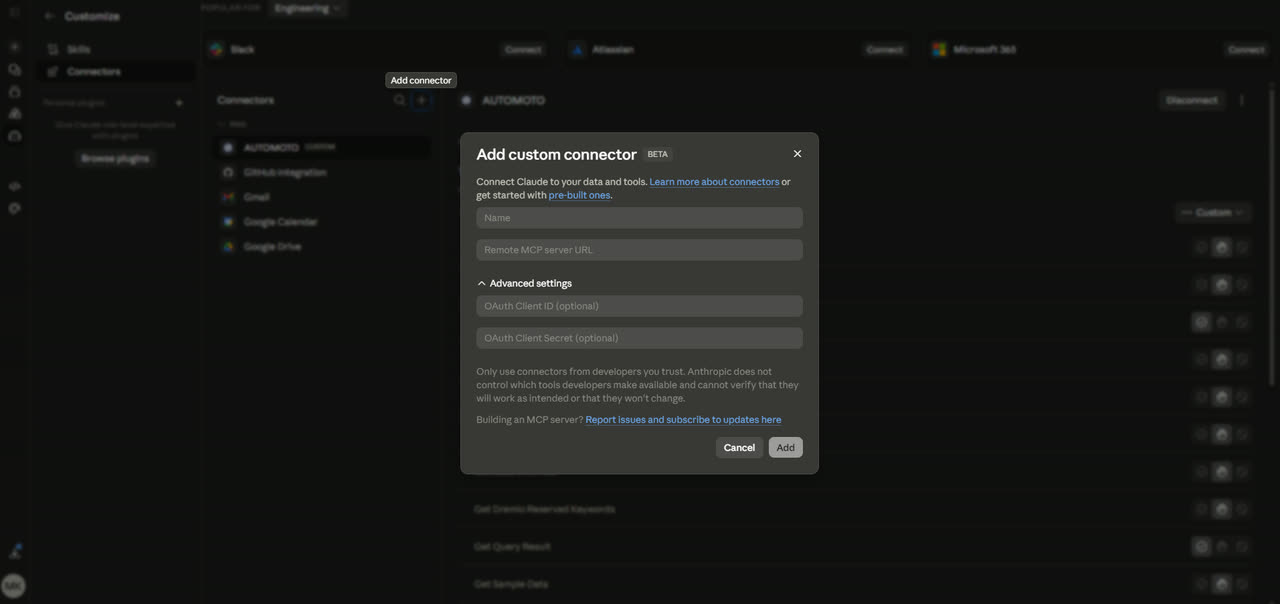1280x604 pixels.
Task: Connect the Slack connector
Action: click(x=523, y=50)
